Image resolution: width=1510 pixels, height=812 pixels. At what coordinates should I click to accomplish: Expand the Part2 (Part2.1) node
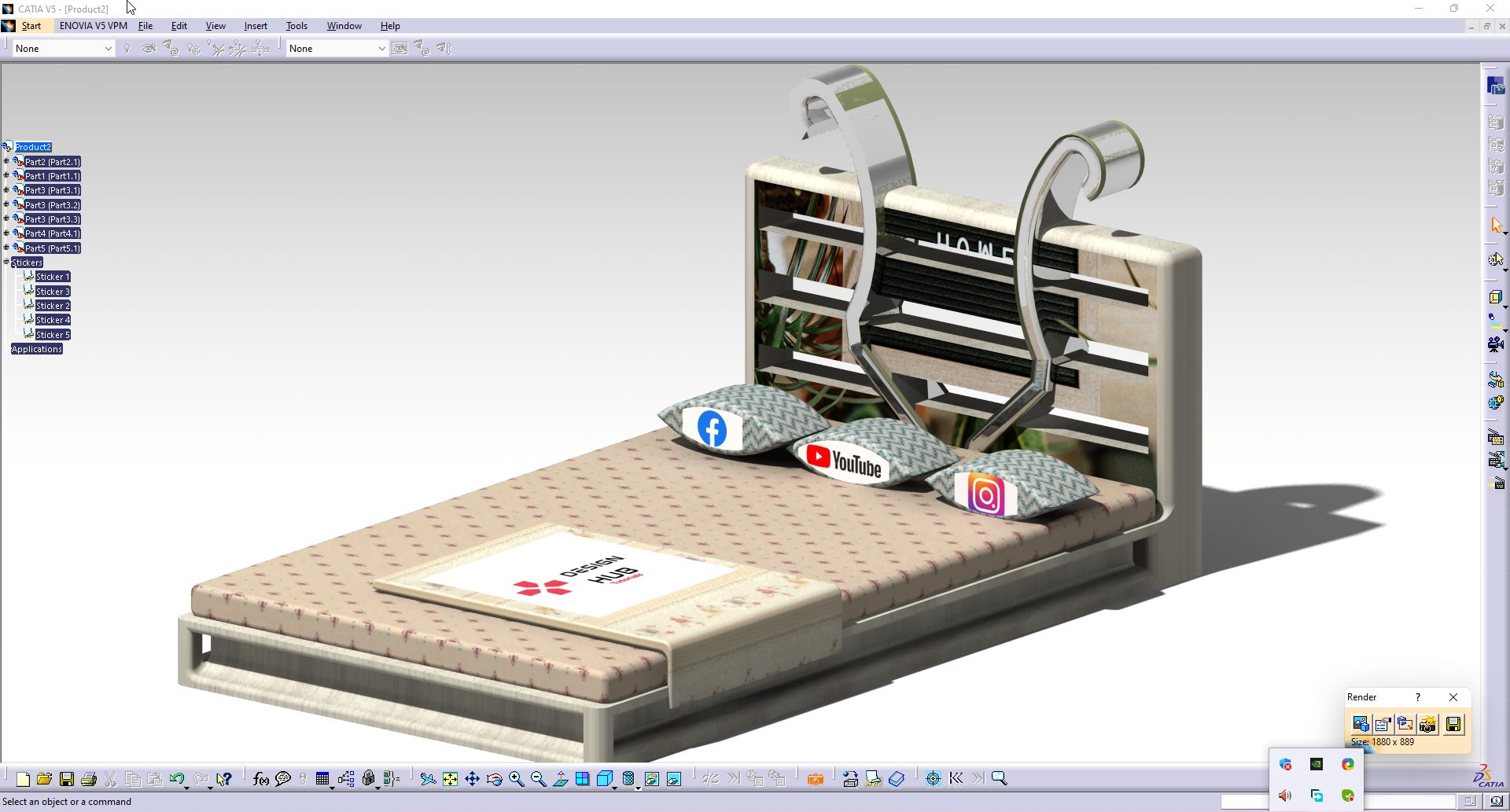pos(6,161)
